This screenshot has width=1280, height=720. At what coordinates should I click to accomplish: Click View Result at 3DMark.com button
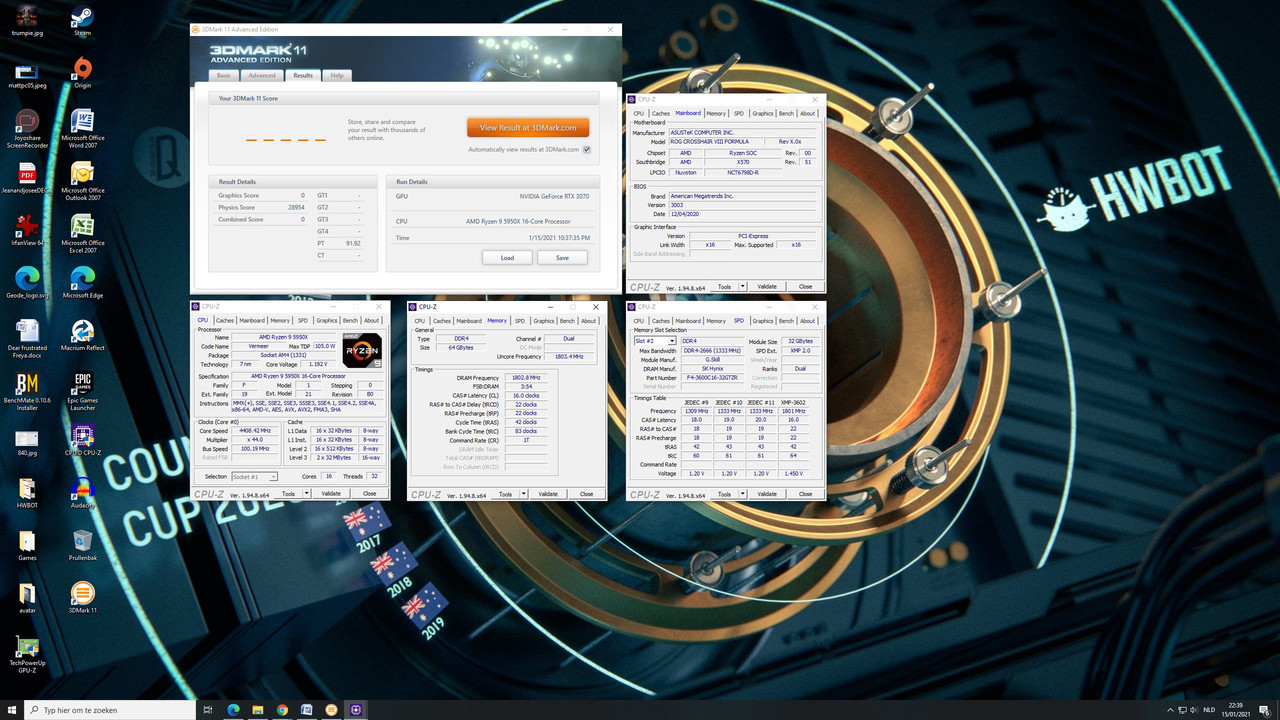528,128
